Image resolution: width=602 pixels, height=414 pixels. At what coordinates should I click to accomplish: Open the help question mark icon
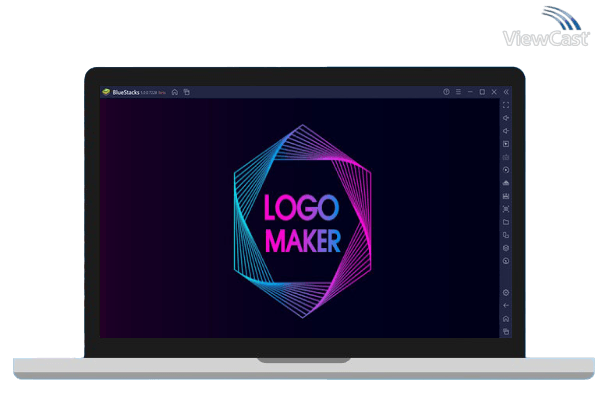pyautogui.click(x=446, y=92)
